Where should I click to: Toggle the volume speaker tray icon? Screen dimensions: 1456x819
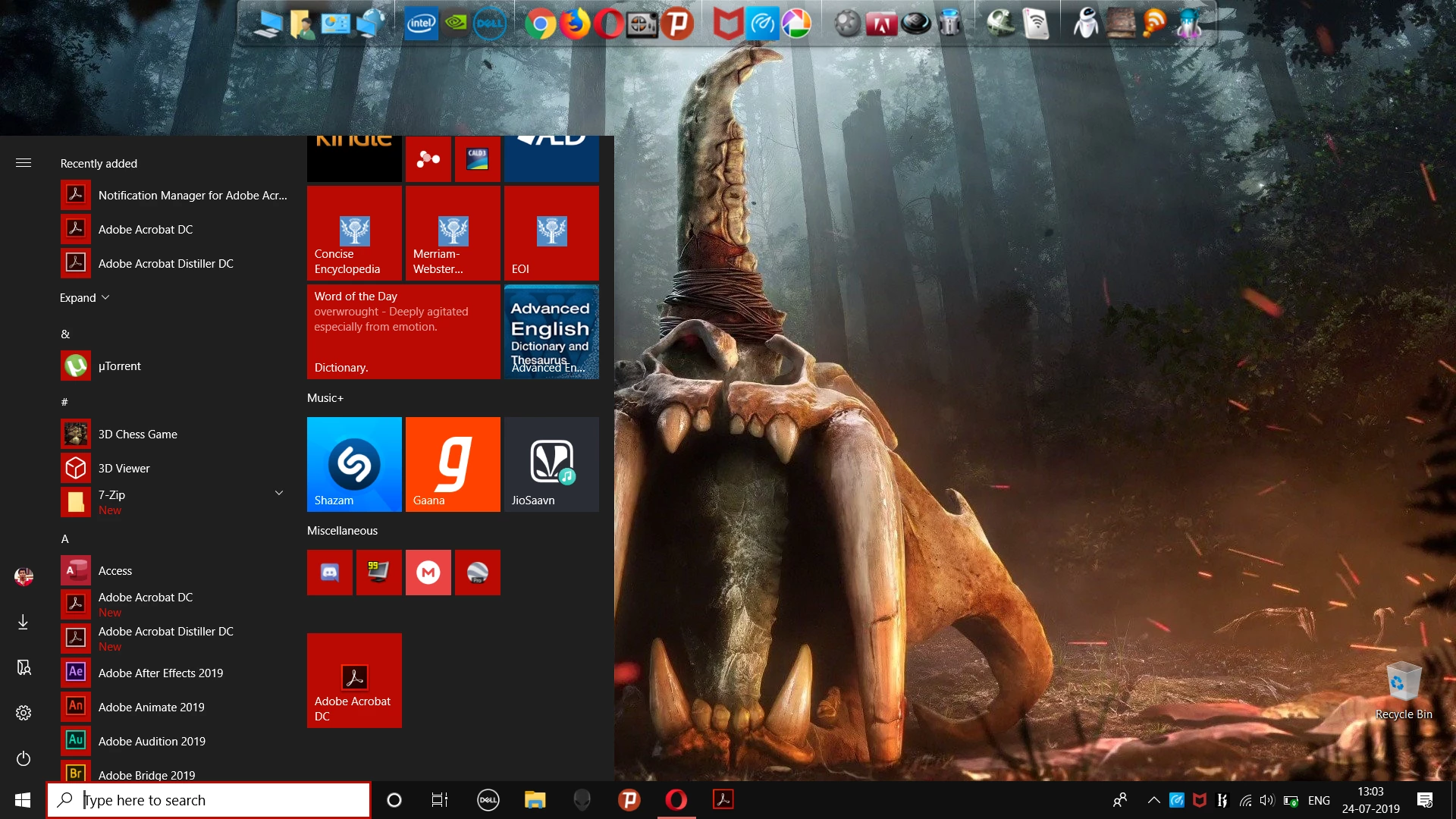[x=1266, y=800]
